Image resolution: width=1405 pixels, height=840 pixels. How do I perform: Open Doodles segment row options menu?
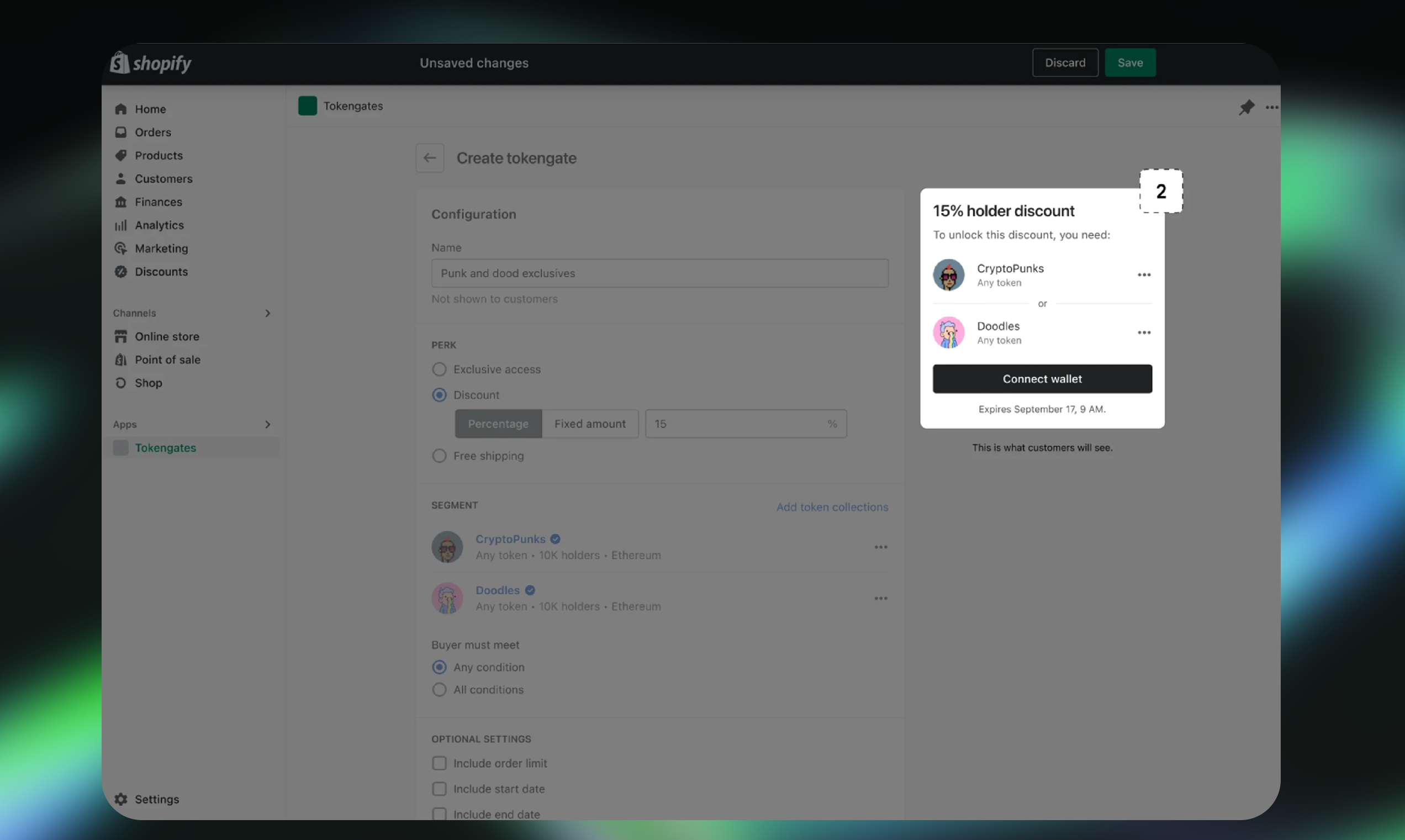point(880,598)
